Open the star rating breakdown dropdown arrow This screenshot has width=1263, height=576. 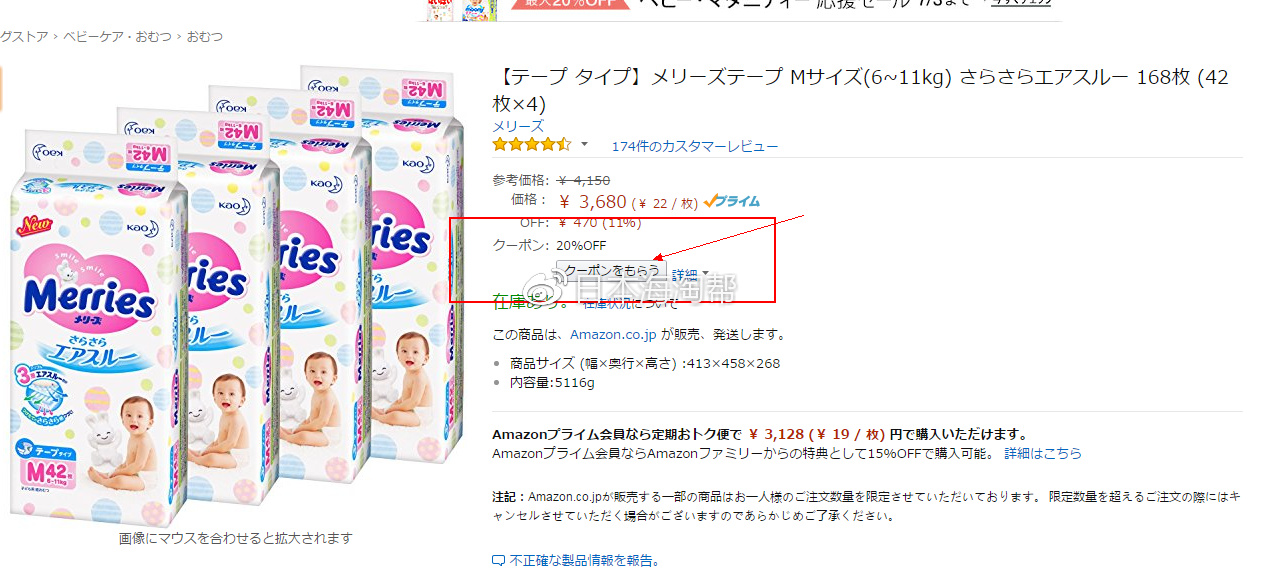pyautogui.click(x=584, y=145)
